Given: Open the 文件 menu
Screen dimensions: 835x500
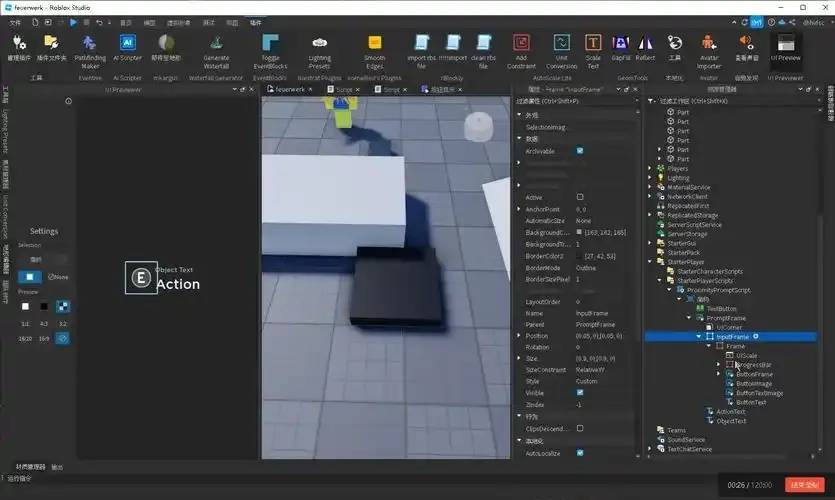Looking at the screenshot, I should 15,23.
